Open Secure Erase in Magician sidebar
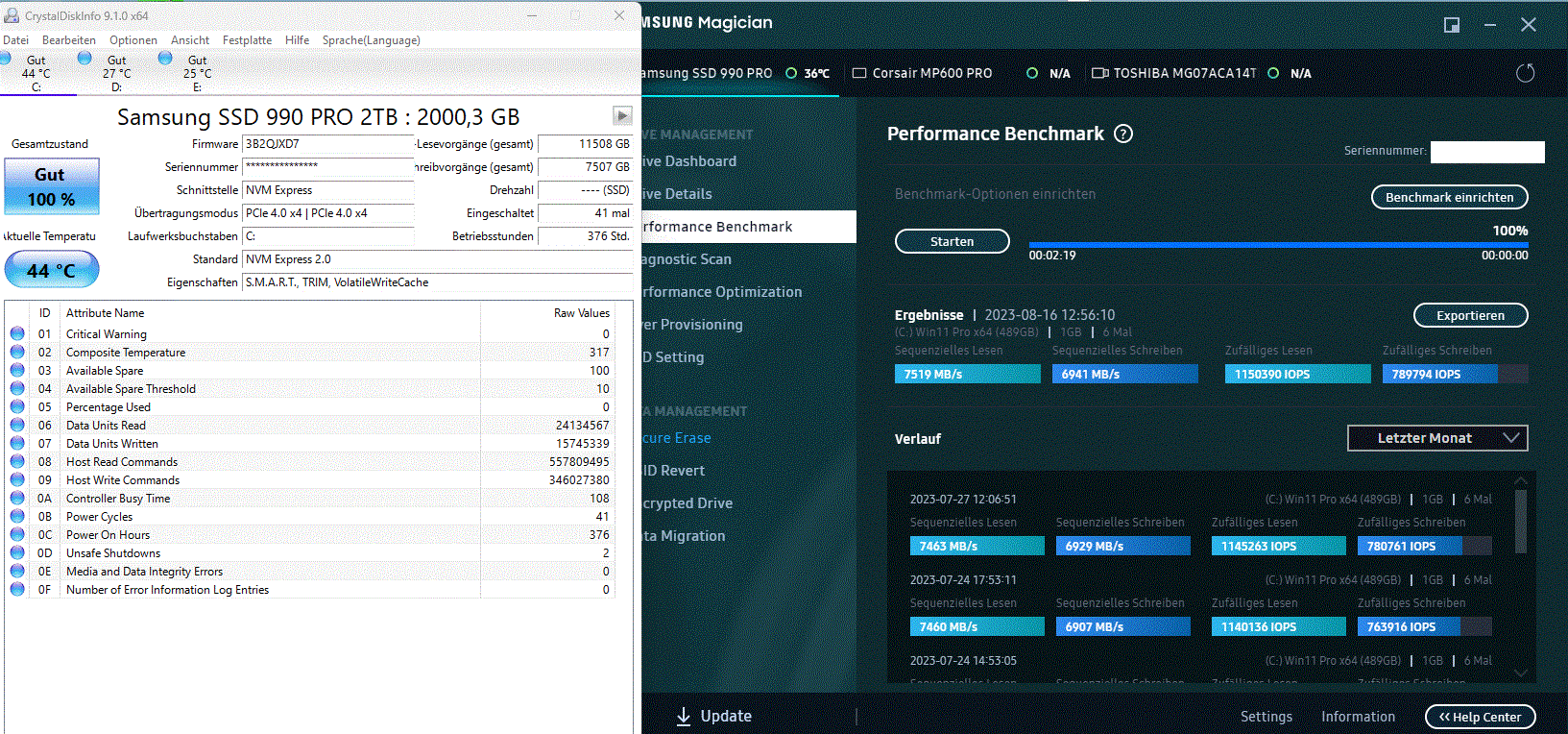The image size is (1568, 734). 677,438
